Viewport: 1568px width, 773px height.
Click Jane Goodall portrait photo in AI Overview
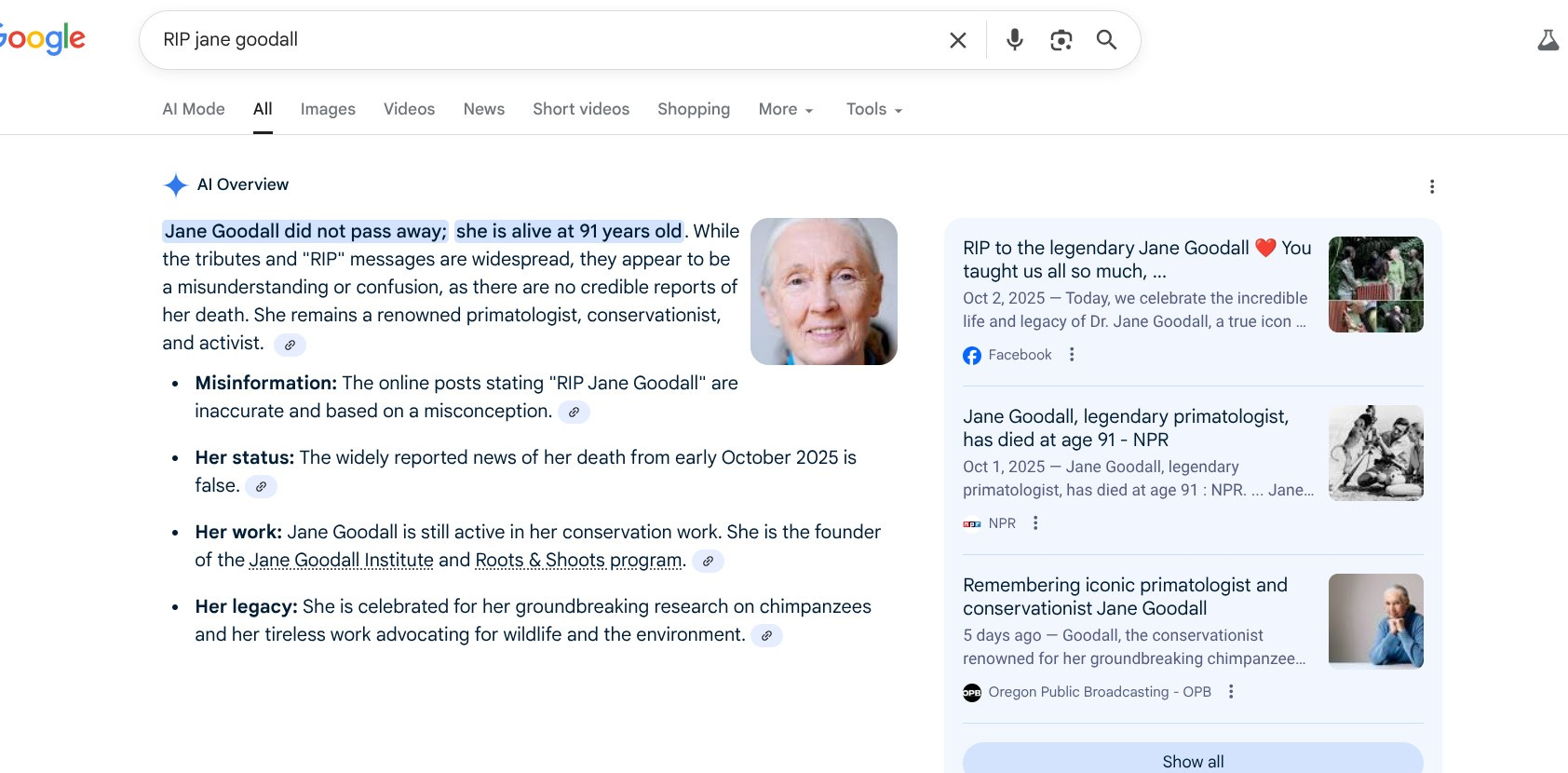coord(824,292)
